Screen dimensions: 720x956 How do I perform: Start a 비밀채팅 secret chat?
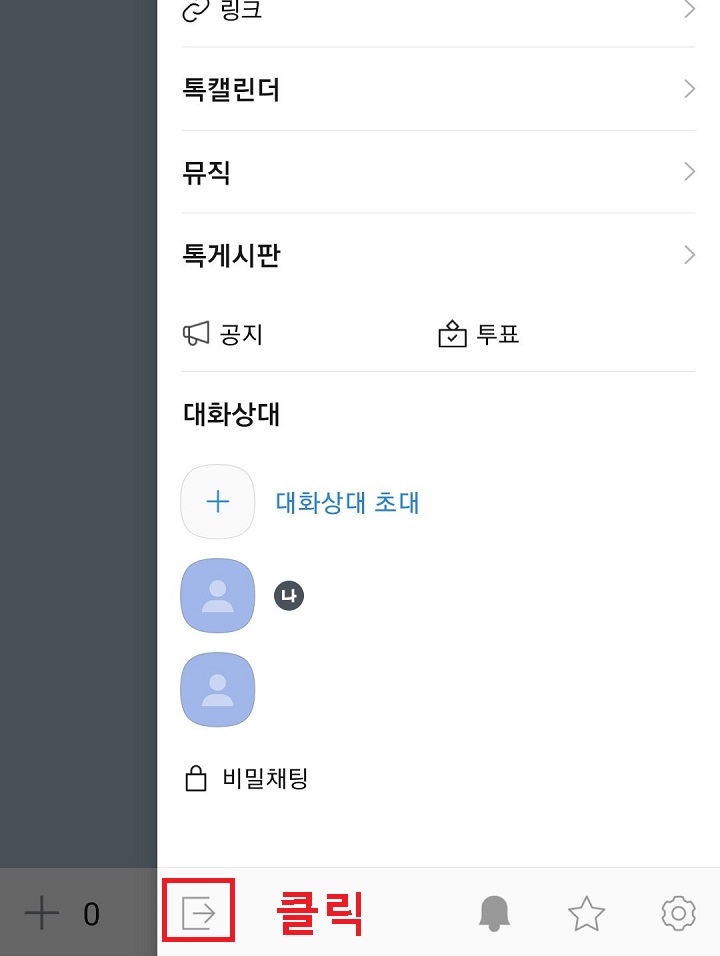click(245, 778)
